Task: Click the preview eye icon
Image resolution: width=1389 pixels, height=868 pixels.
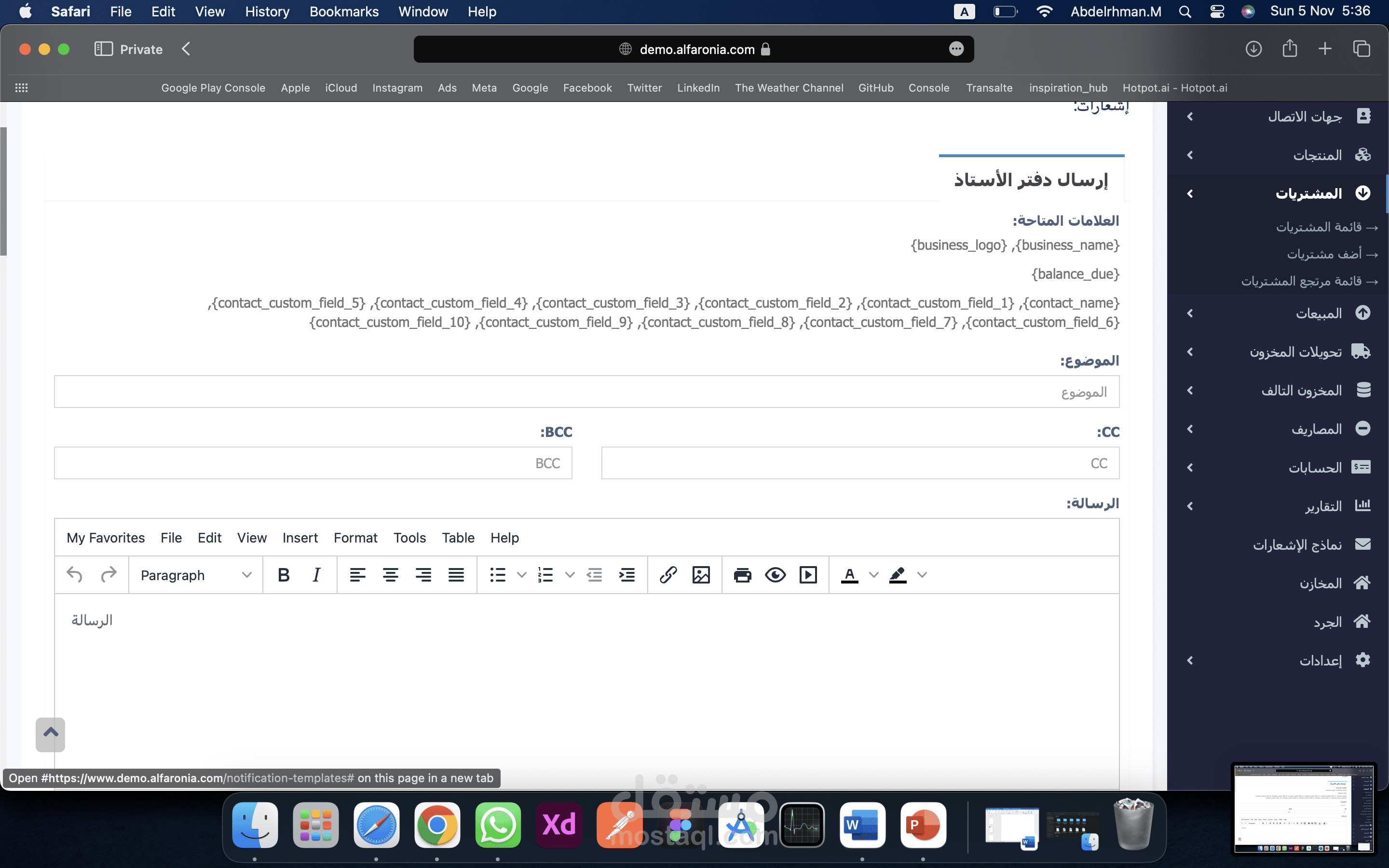Action: (775, 575)
